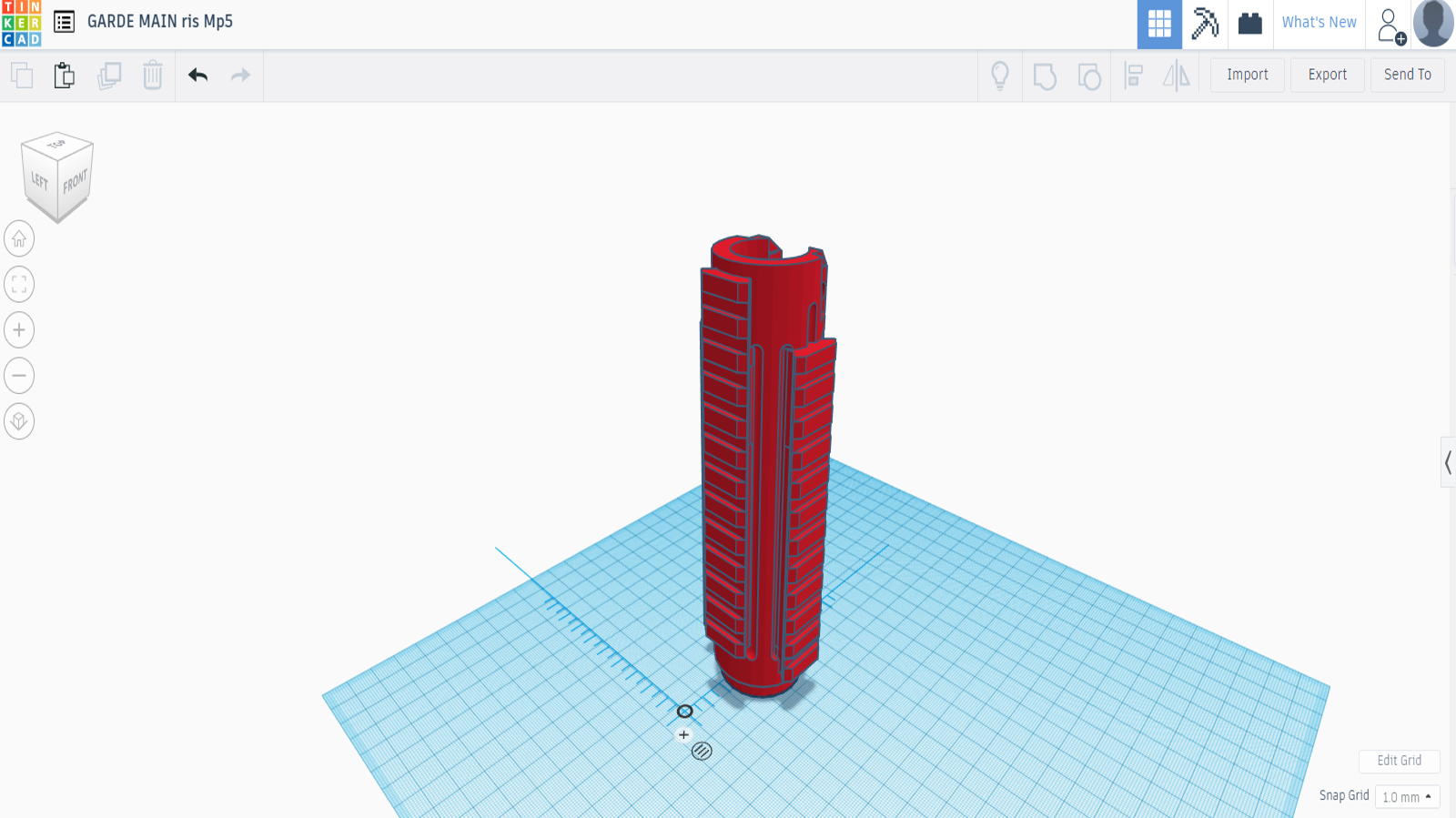Open the Snap Grid dropdown
Viewport: 1456px width, 818px height.
pos(1407,797)
